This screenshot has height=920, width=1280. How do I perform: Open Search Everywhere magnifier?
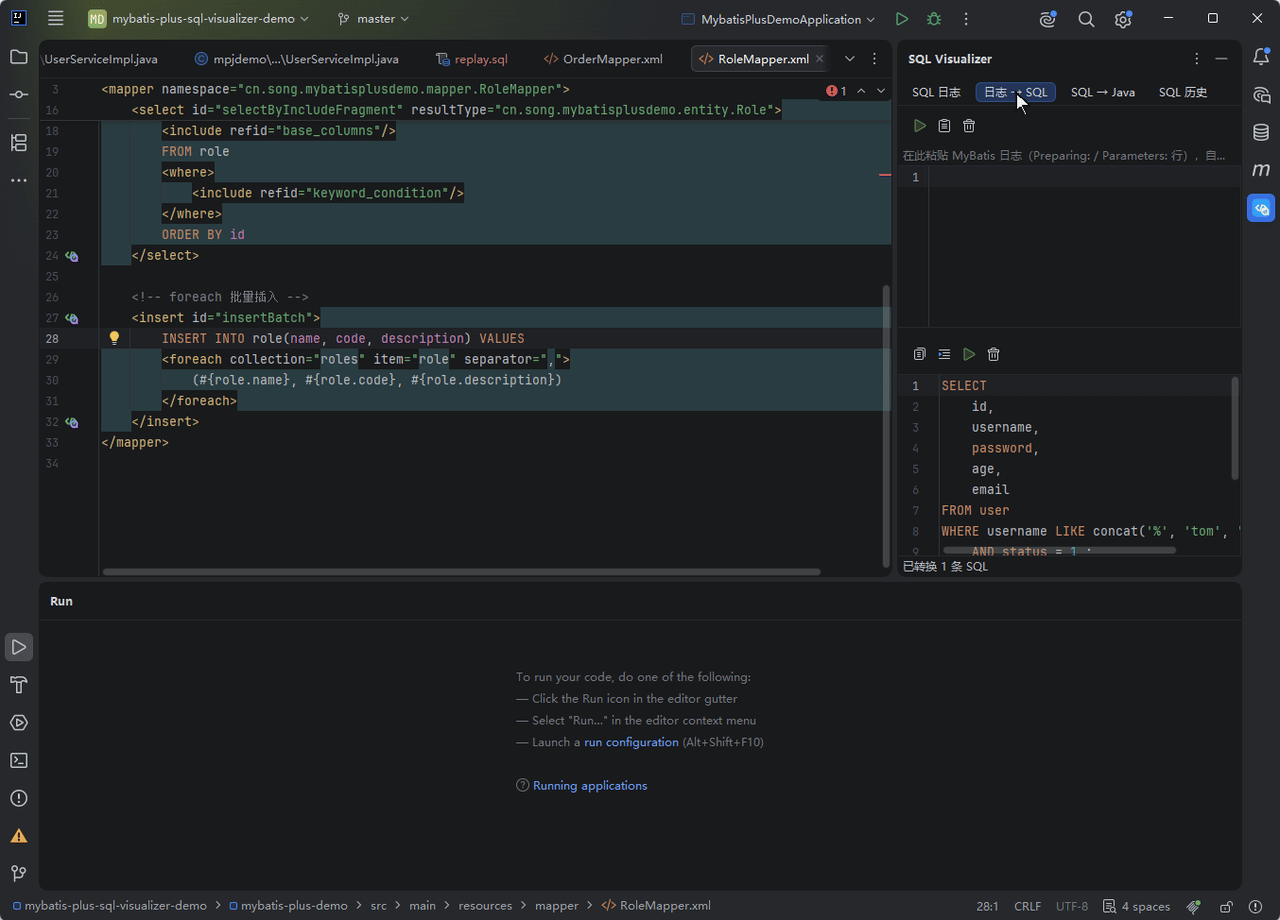point(1086,19)
